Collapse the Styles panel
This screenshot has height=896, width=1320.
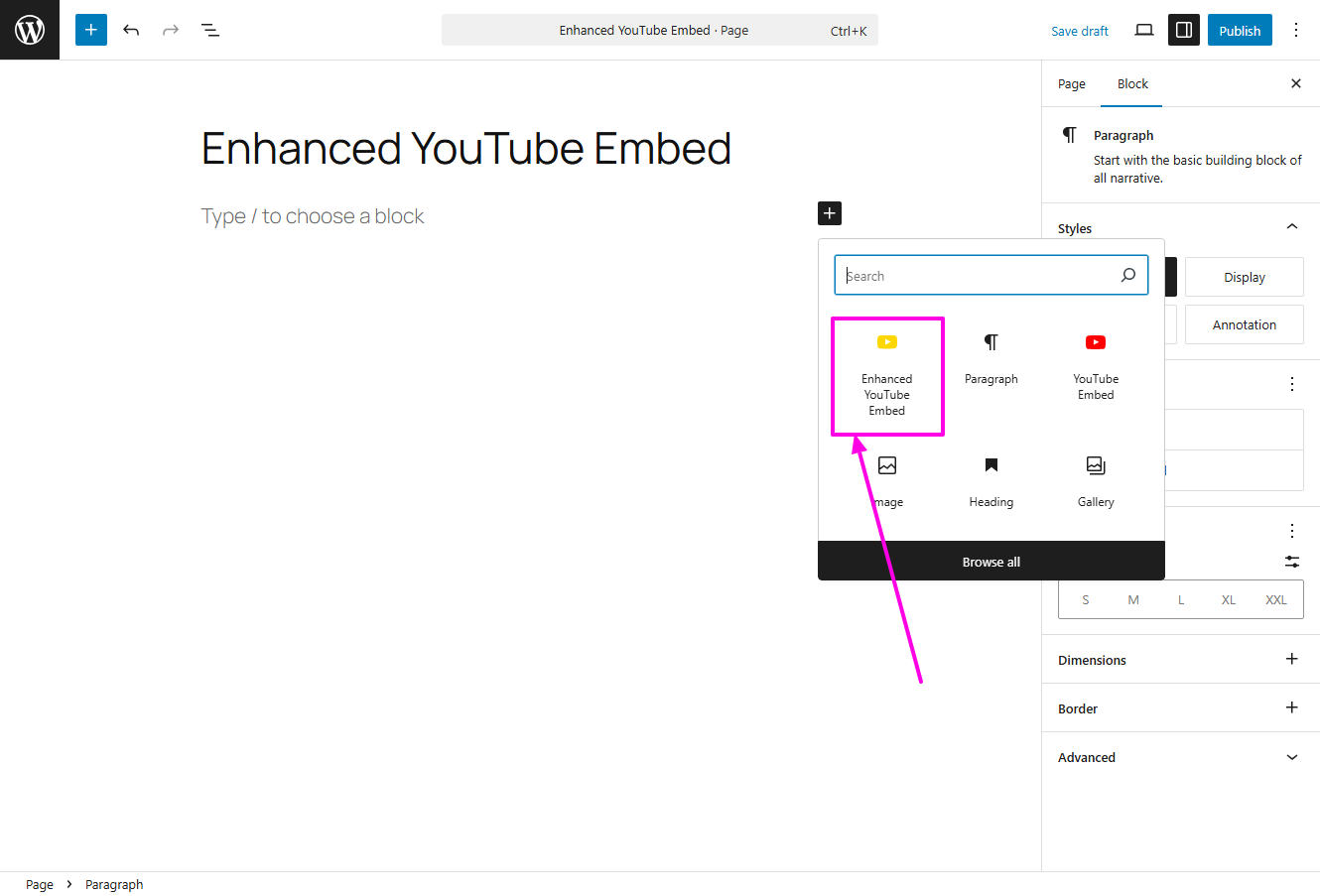(x=1292, y=227)
